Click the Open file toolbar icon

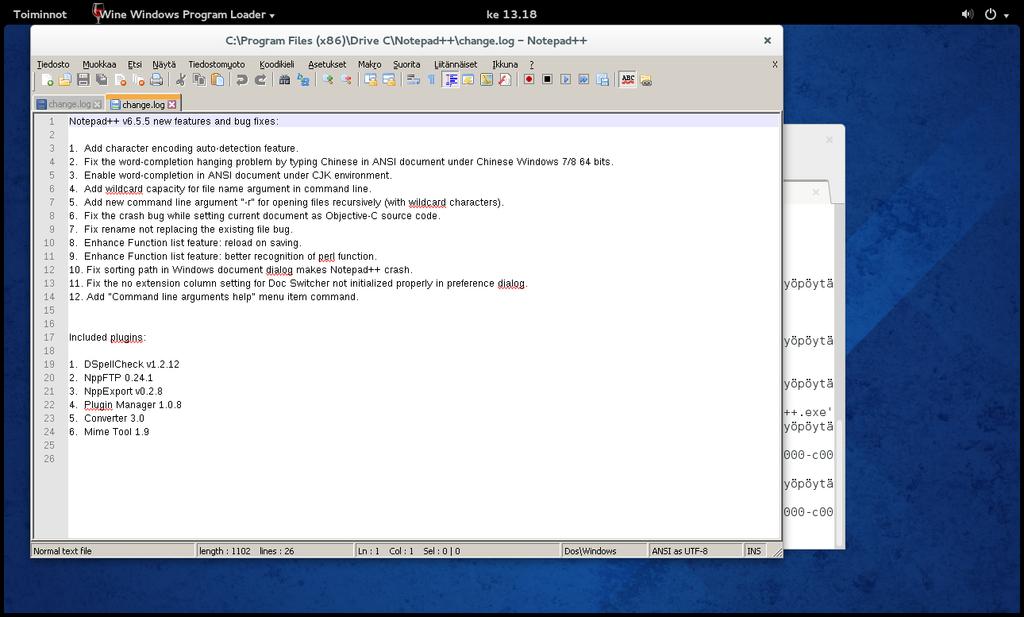65,80
